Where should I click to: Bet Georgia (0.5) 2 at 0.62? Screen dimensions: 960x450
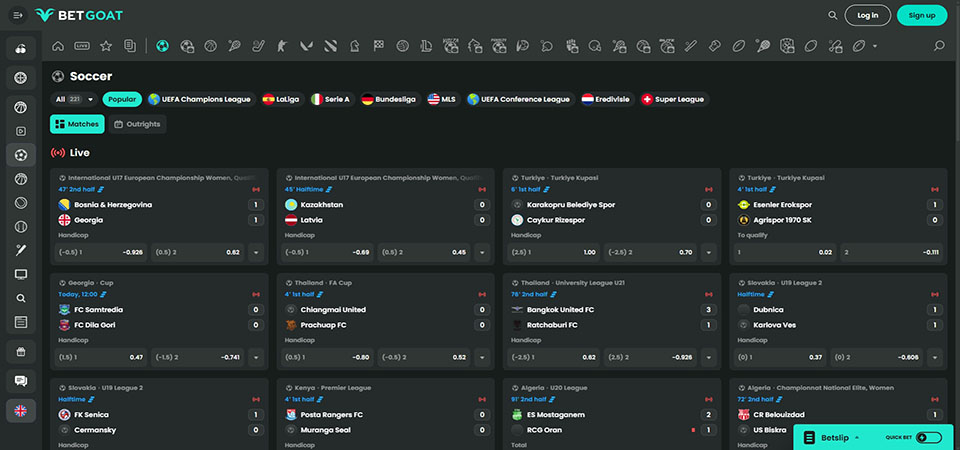[198, 252]
